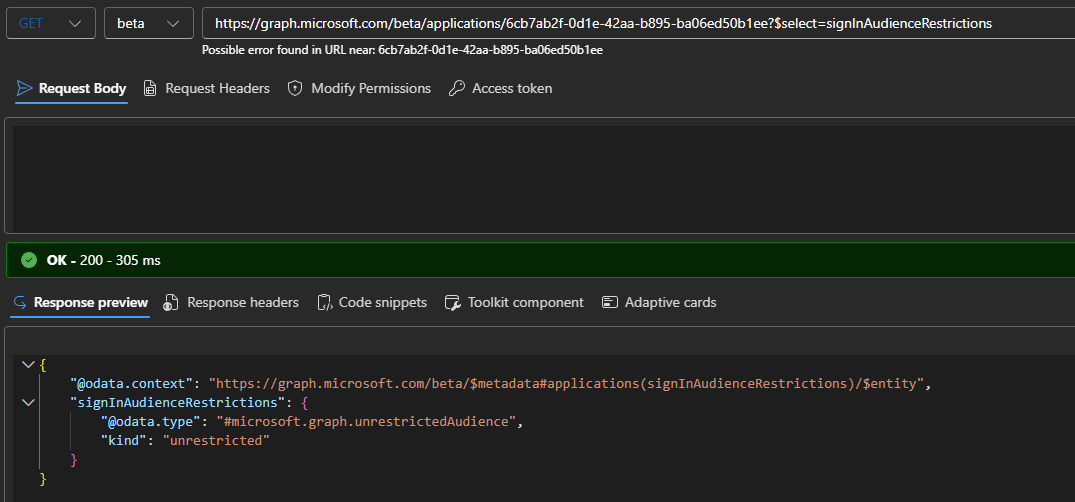1075x502 pixels.
Task: Click the Adaptive cards icon
Action: pos(610,303)
